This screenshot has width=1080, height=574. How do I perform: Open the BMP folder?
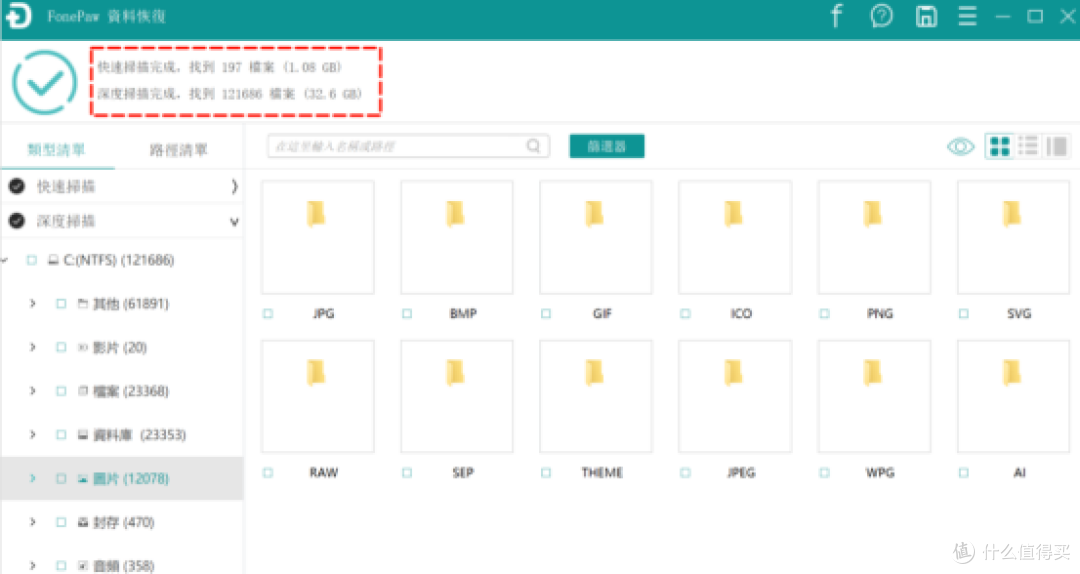click(x=457, y=237)
